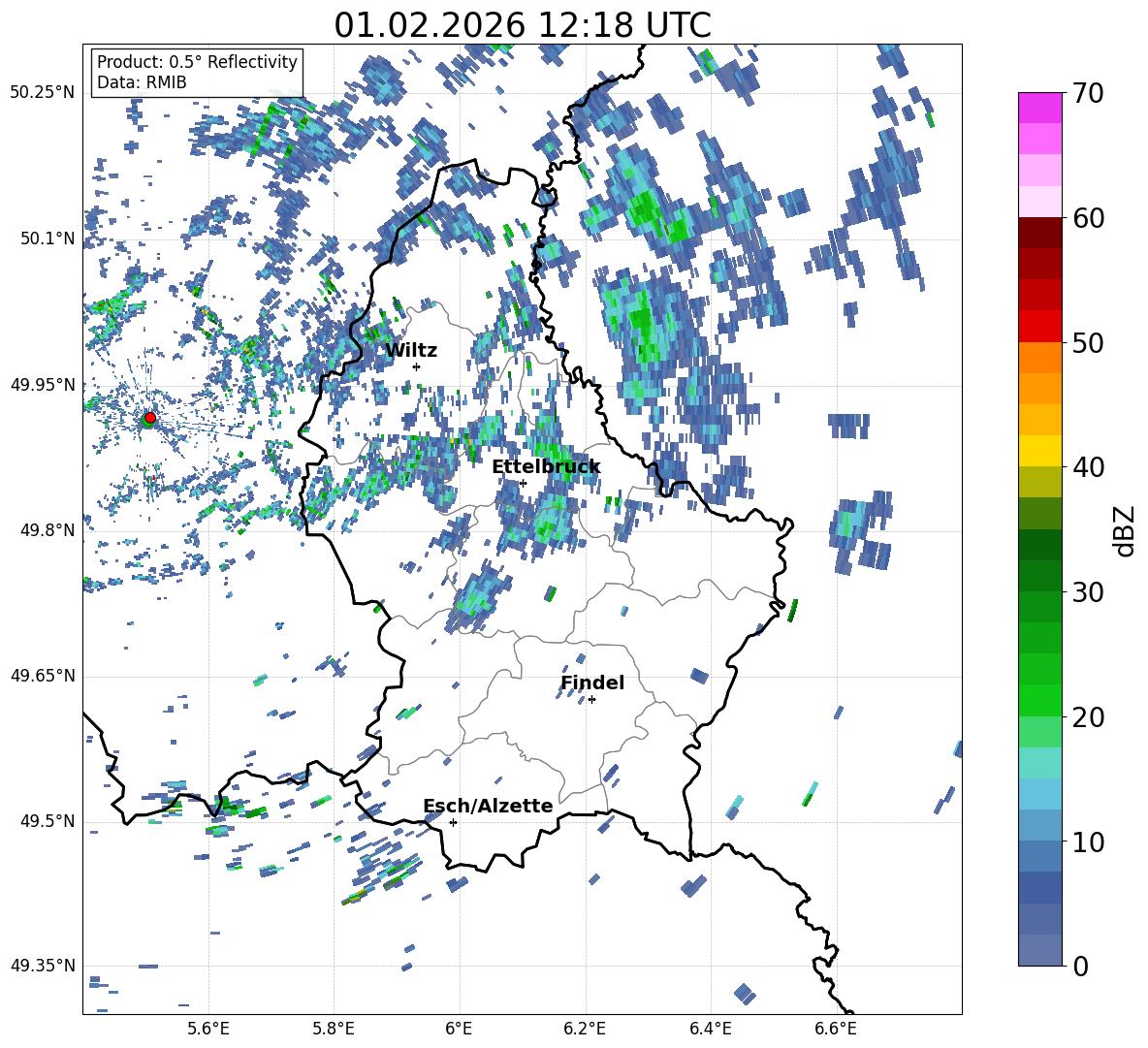Image resolution: width=1148 pixels, height=1048 pixels.
Task: Click the light blue colorbar segment near 13
Action: pos(1039,794)
